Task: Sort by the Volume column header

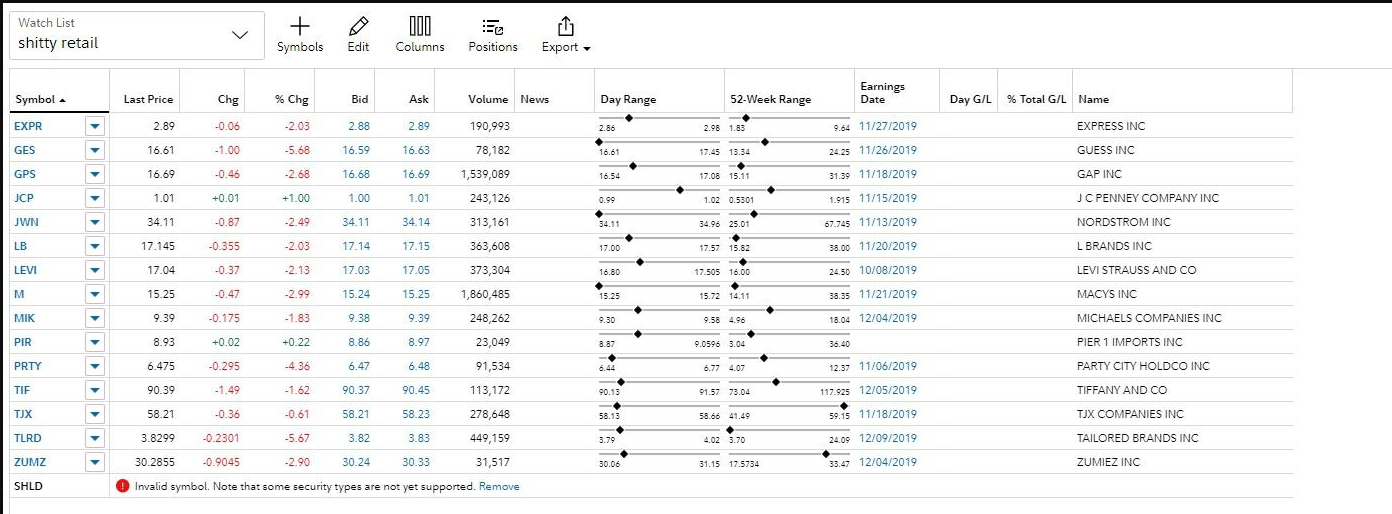Action: click(x=488, y=99)
